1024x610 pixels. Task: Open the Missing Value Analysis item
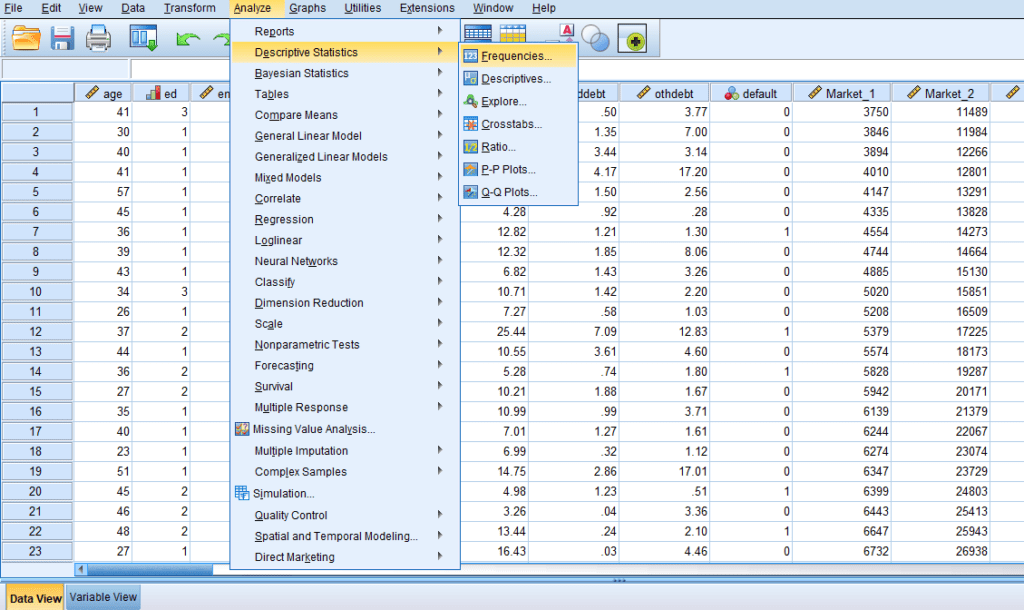click(x=313, y=429)
